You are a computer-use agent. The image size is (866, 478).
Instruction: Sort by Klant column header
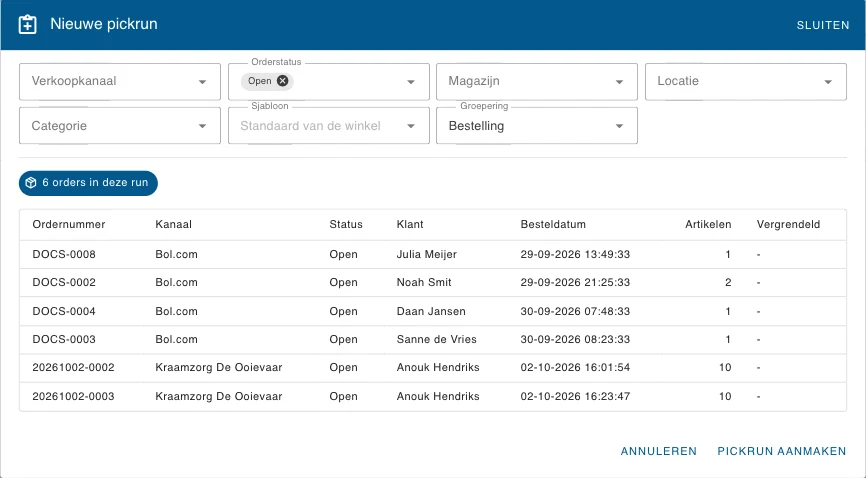point(410,224)
